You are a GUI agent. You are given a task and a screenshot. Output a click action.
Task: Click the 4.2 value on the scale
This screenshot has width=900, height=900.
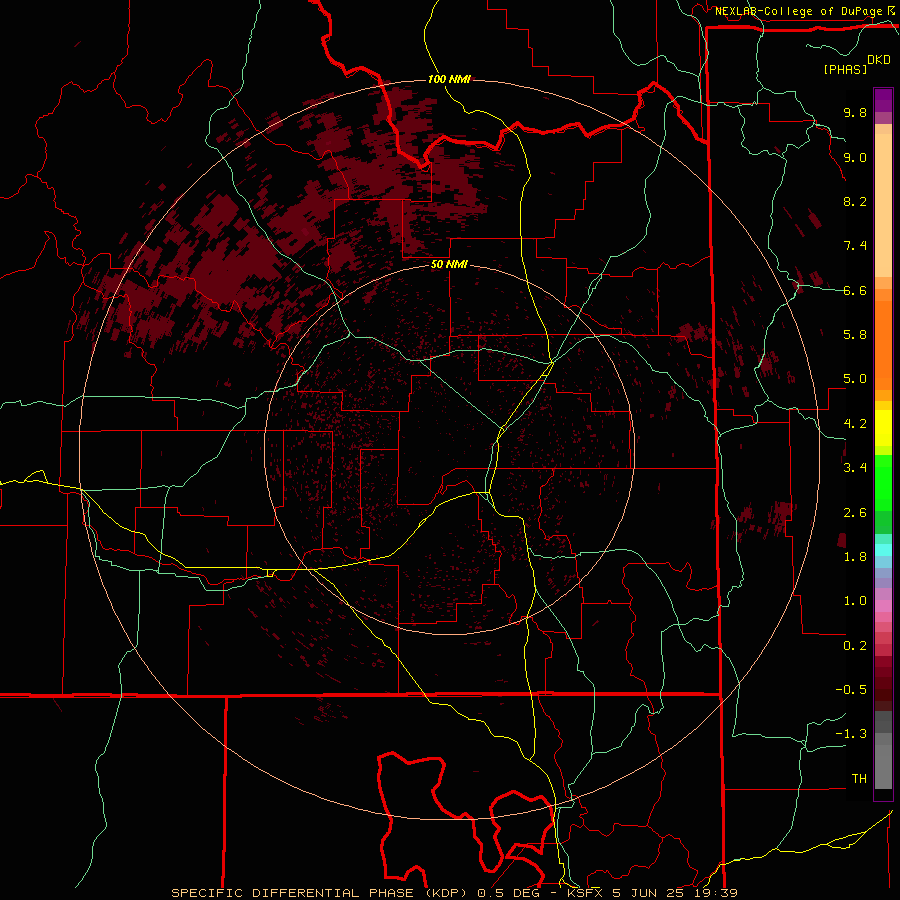coord(855,424)
